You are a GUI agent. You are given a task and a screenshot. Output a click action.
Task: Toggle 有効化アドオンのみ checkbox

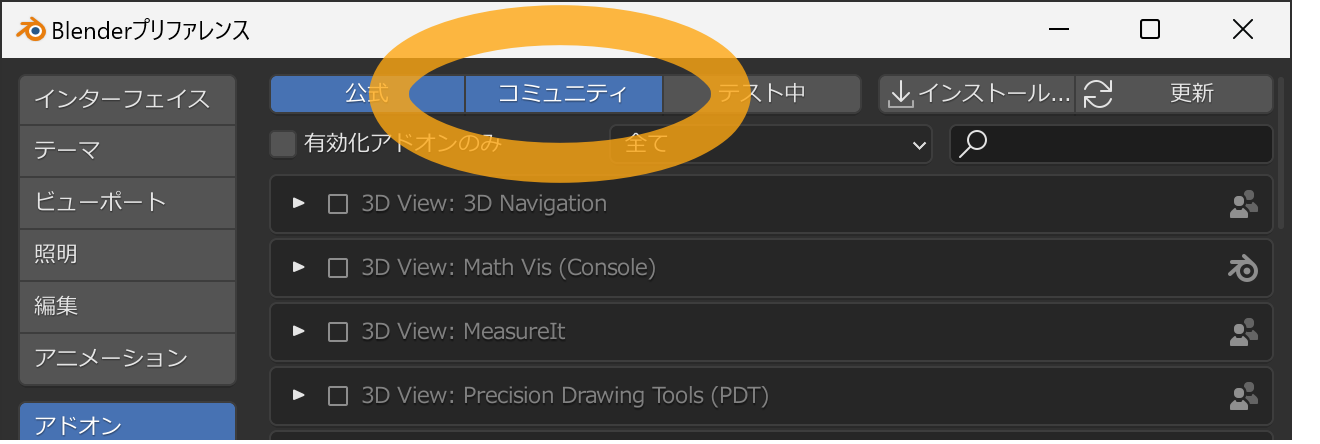pos(283,144)
